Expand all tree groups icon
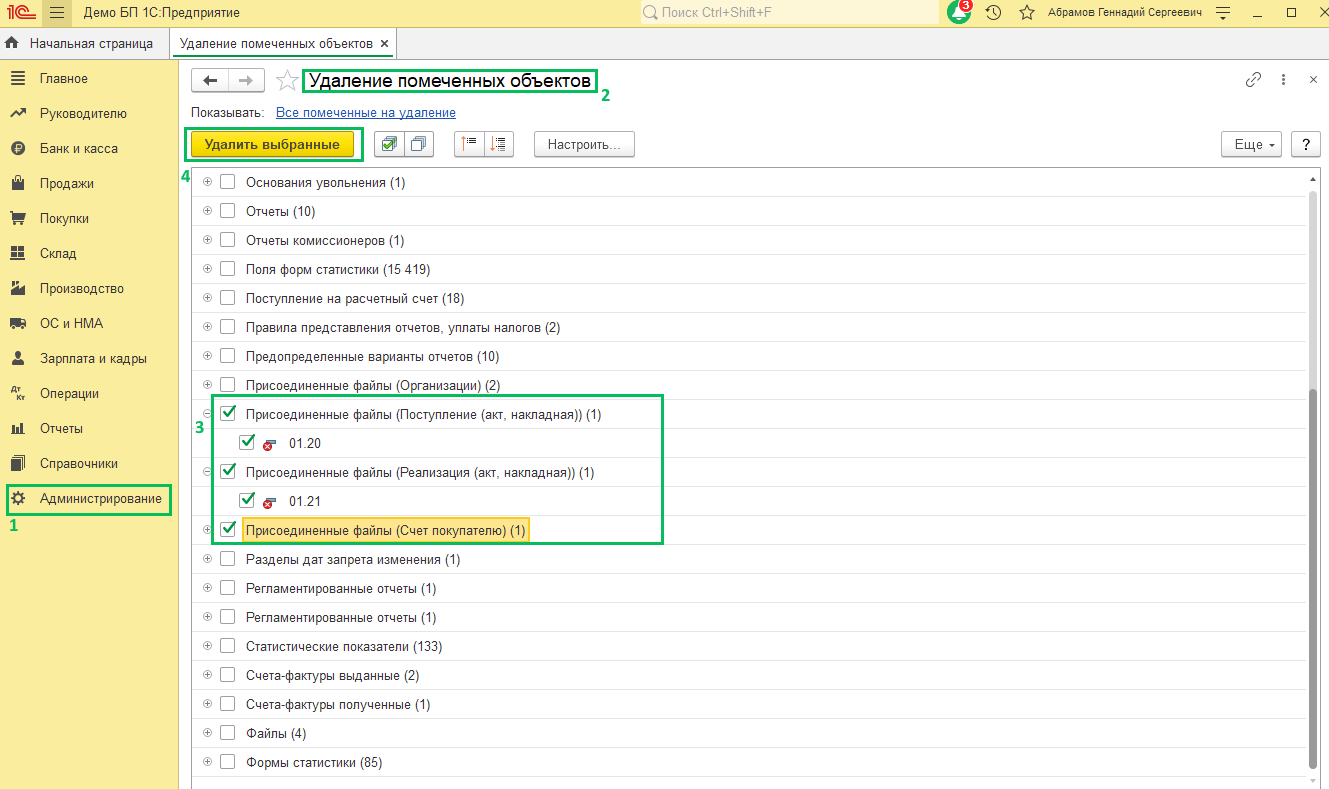Screen dimensions: 1329x789 498,144
